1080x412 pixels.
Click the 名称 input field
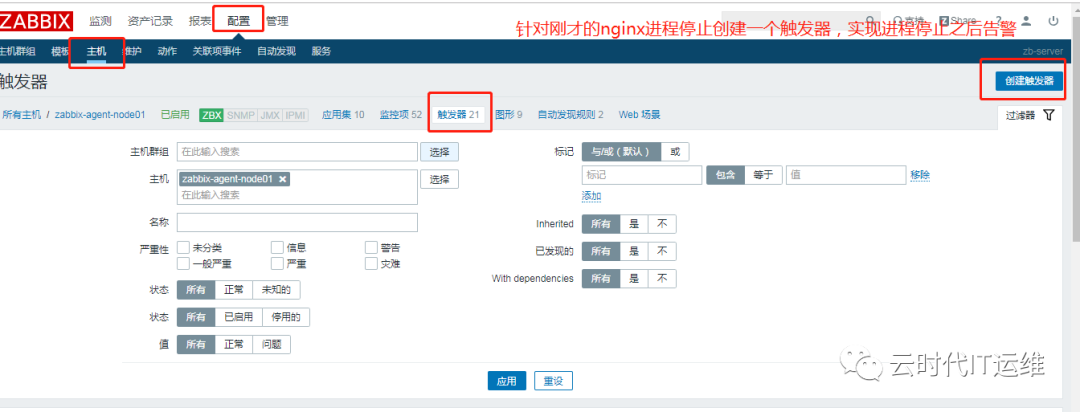pos(298,223)
